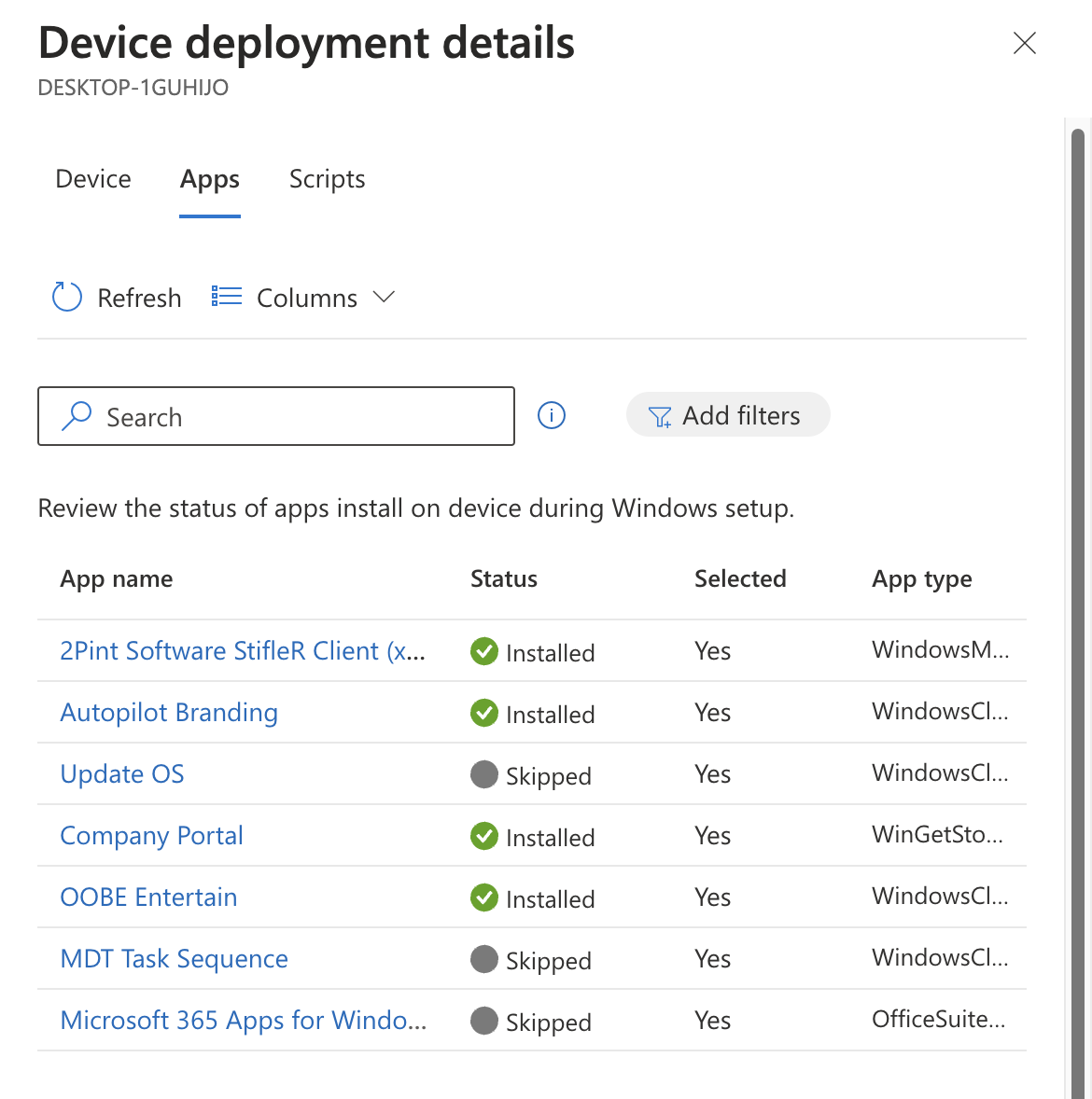Switch to the Device tab
Screen dimensions: 1092x1099
[92, 179]
